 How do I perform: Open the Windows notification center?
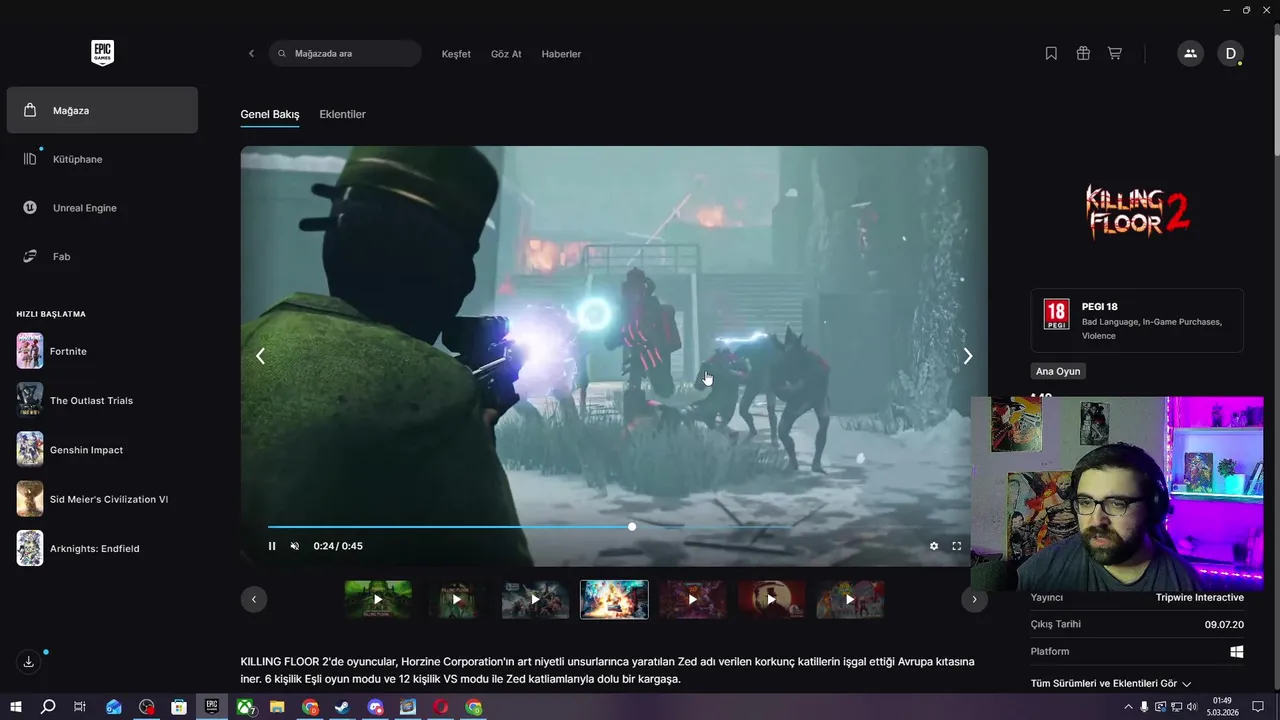pos(1258,707)
